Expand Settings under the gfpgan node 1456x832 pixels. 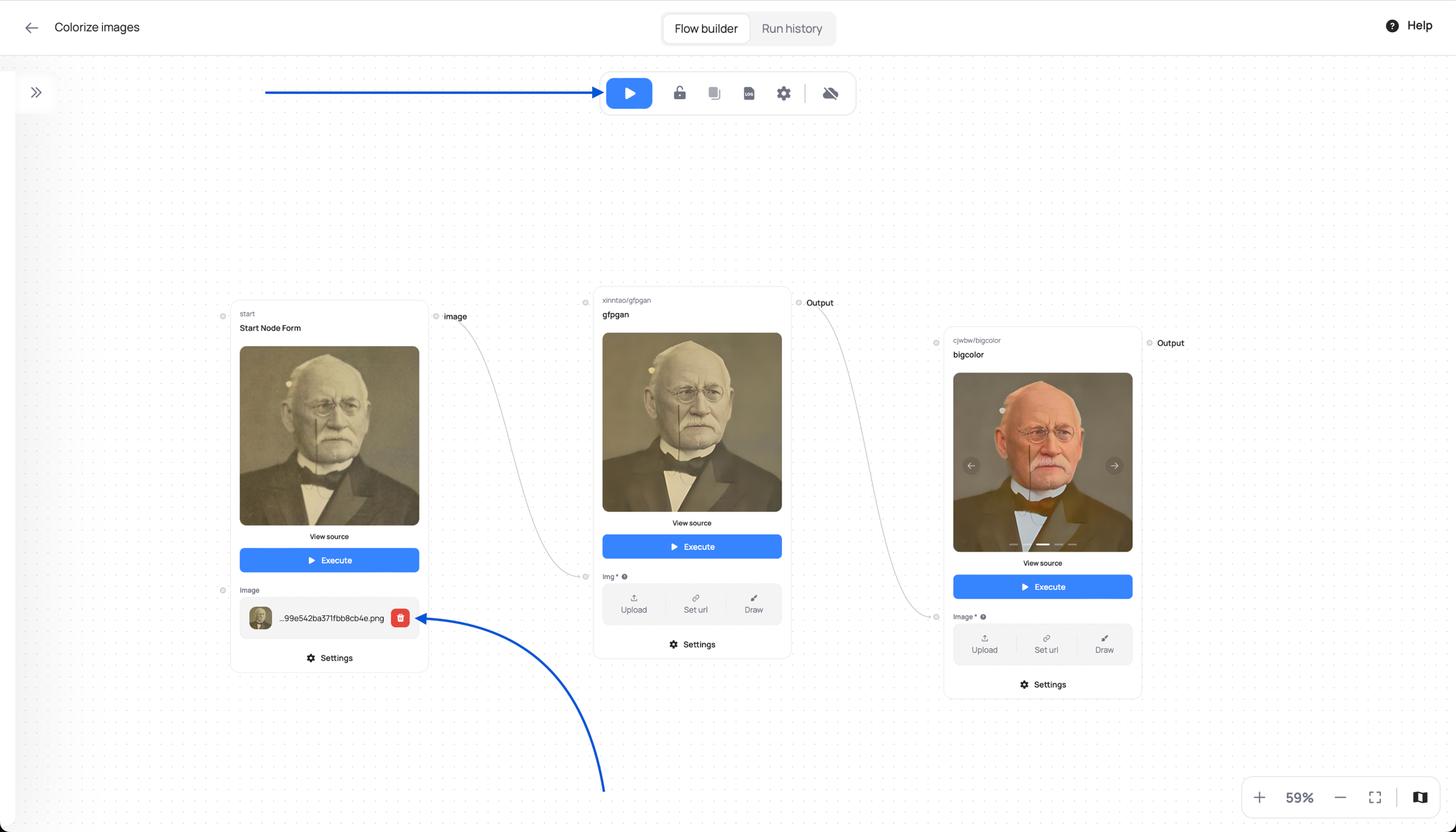pyautogui.click(x=692, y=644)
